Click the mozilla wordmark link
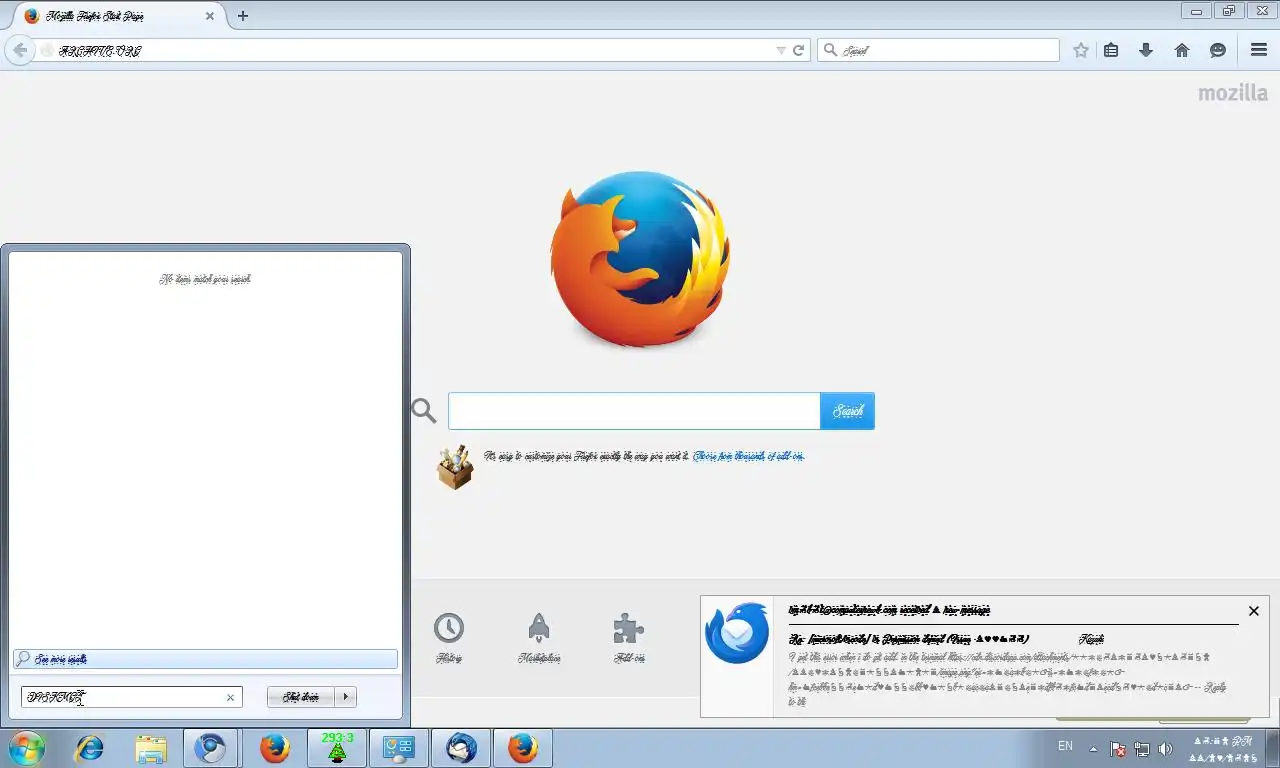 1233,93
